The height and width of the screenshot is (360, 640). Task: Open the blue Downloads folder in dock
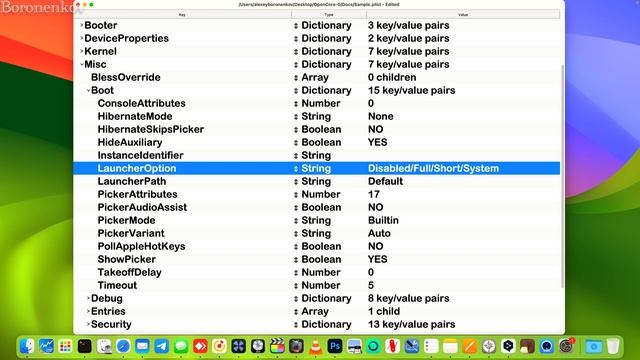pos(593,346)
